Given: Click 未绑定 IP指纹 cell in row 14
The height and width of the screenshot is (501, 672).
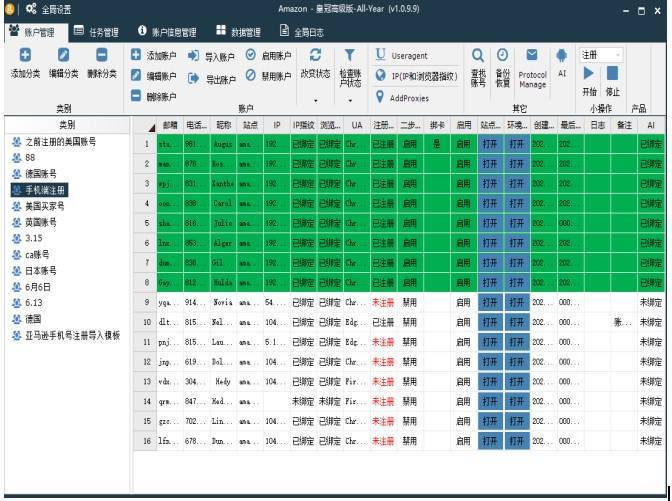Looking at the screenshot, I should (303, 402).
